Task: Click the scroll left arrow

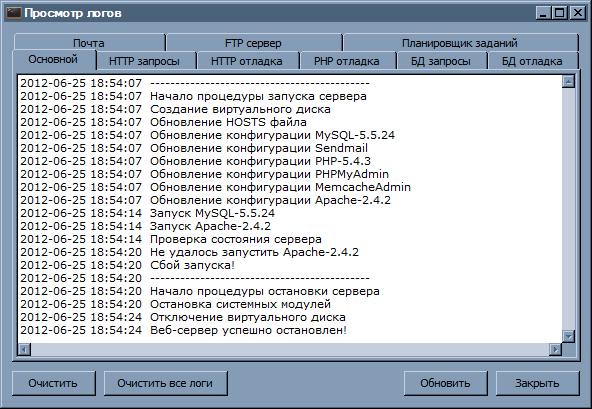Action: (x=25, y=349)
